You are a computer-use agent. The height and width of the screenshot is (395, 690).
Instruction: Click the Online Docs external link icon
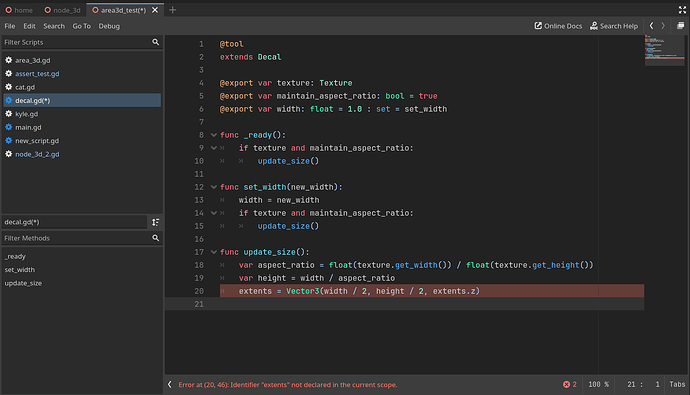538,26
